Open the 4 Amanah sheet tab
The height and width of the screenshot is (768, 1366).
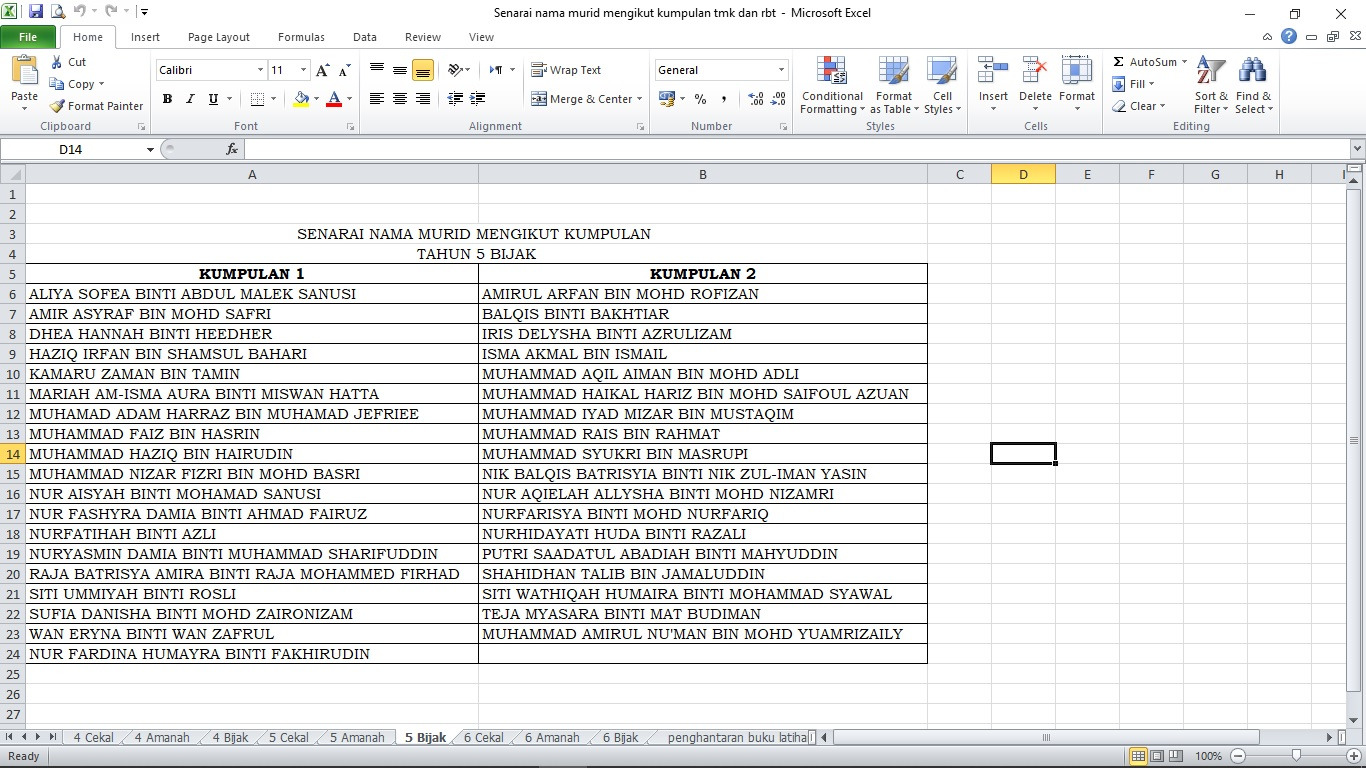pos(162,738)
